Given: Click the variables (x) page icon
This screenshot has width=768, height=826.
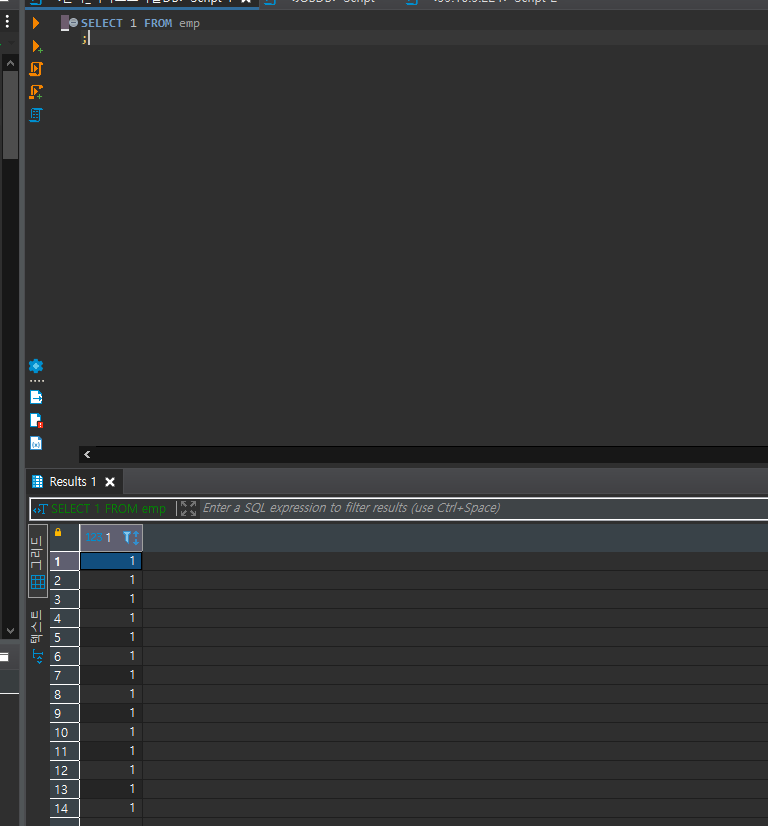Looking at the screenshot, I should coord(36,444).
